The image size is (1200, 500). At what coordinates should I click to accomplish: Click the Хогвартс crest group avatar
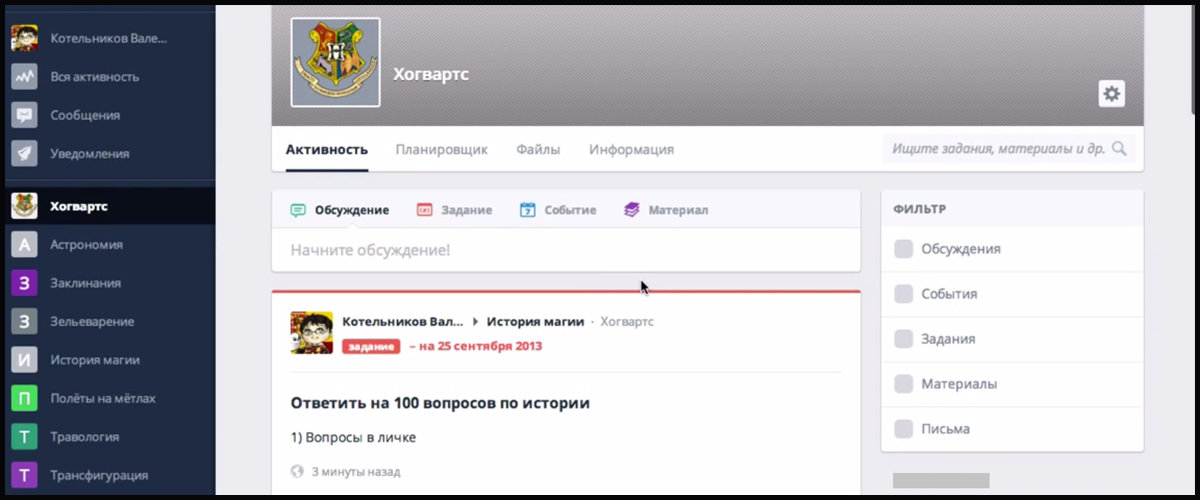click(335, 62)
